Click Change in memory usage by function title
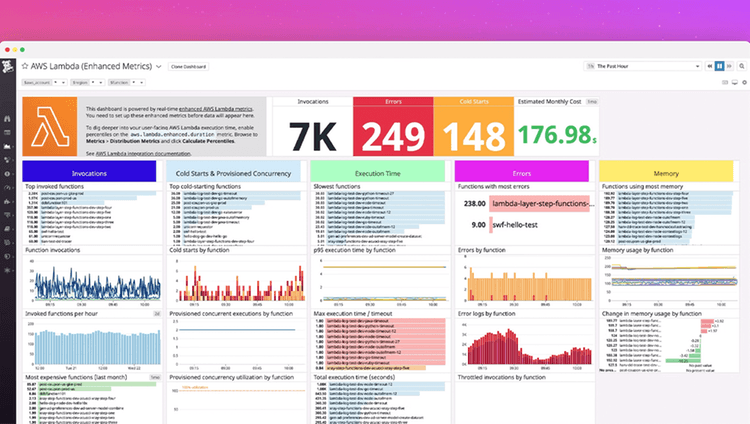Screen dimensions: 750x424 click(651, 313)
